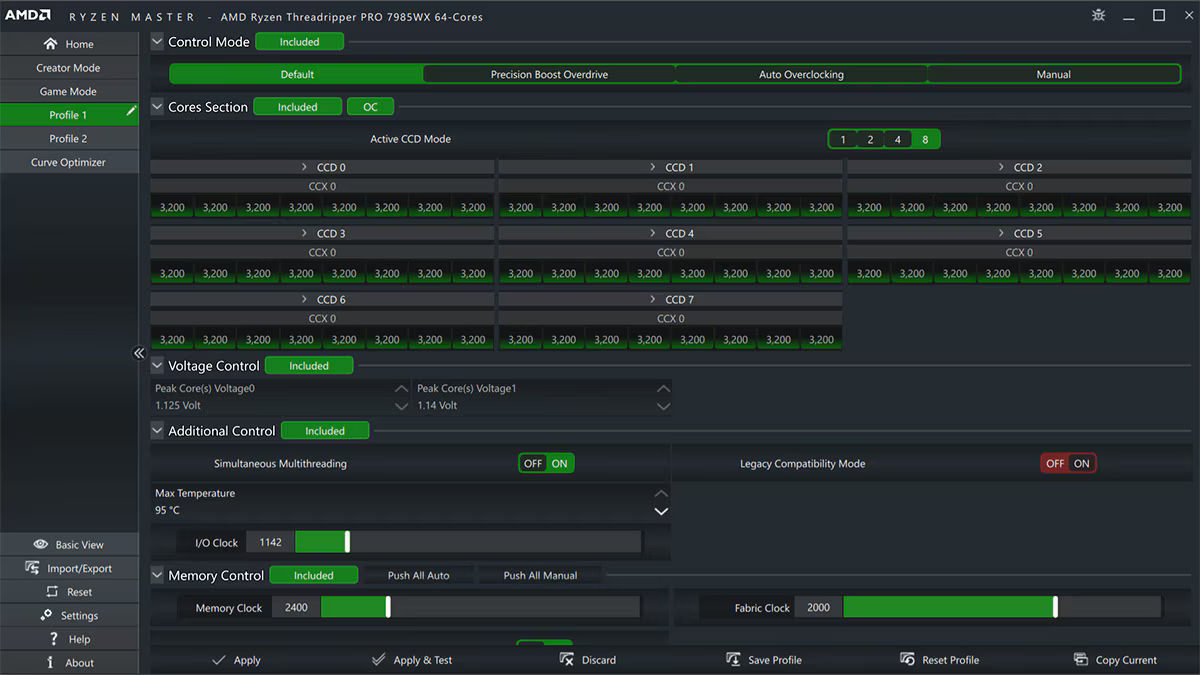
Task: Collapse the Additional Control section
Action: 158,431
